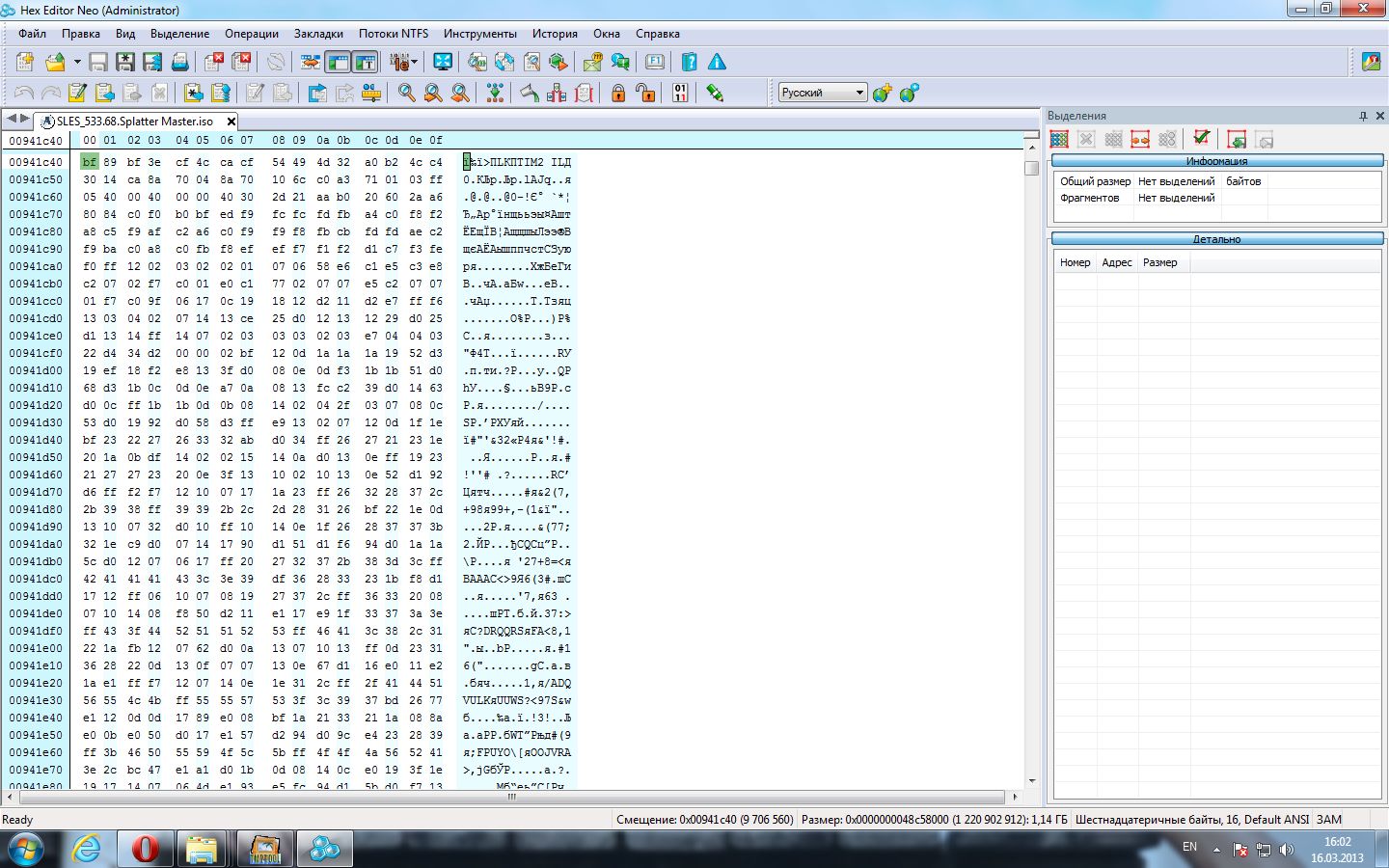The image size is (1389, 868).
Task: Click the blue triangle info icon
Action: coord(717,62)
